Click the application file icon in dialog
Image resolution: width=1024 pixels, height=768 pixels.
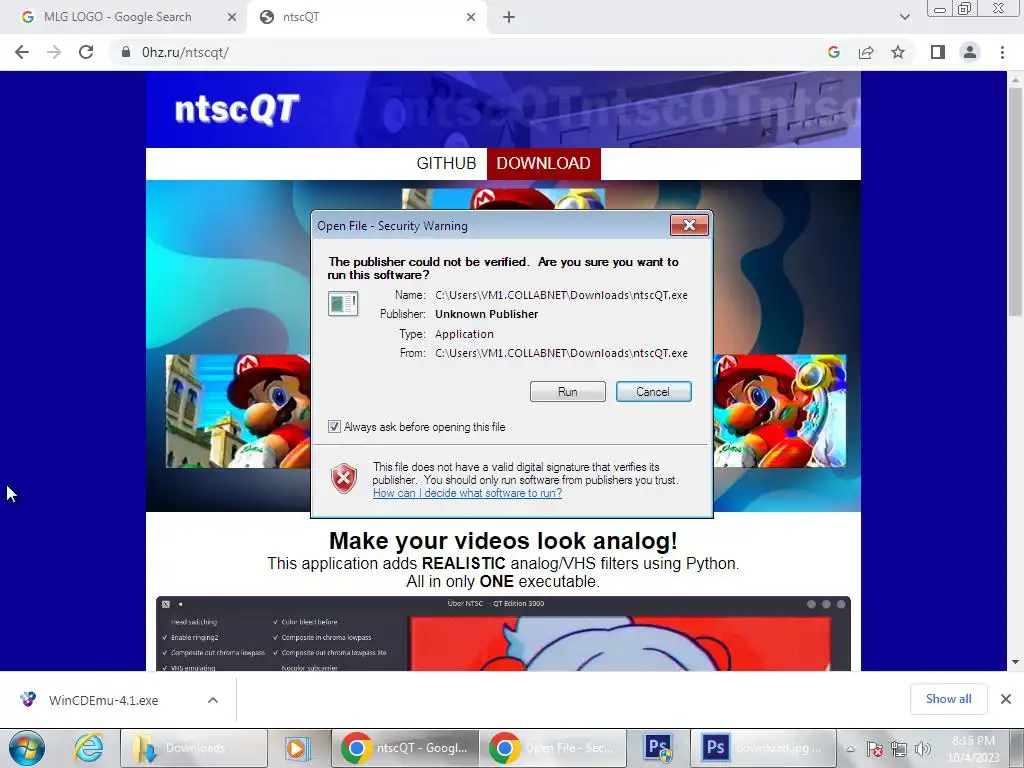click(x=343, y=304)
